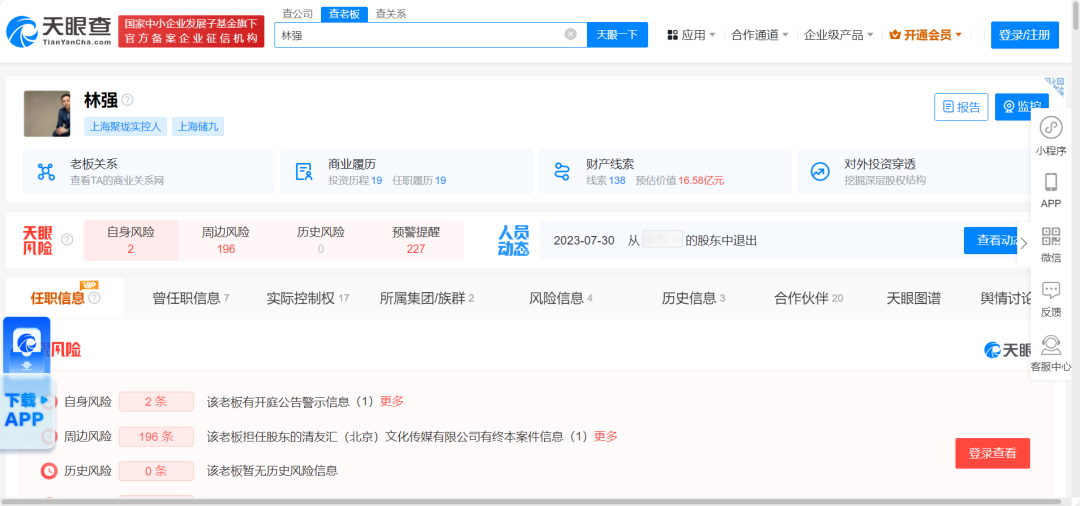
Task: Clear the search box with X icon
Action: (570, 34)
